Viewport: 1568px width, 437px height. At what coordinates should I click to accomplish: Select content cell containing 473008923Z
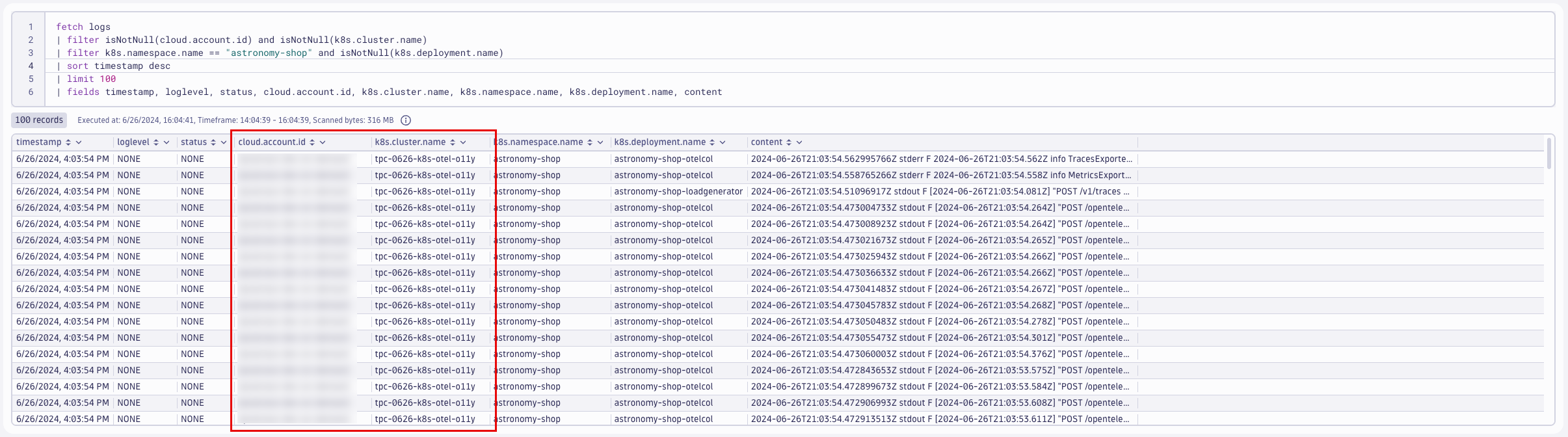point(942,224)
